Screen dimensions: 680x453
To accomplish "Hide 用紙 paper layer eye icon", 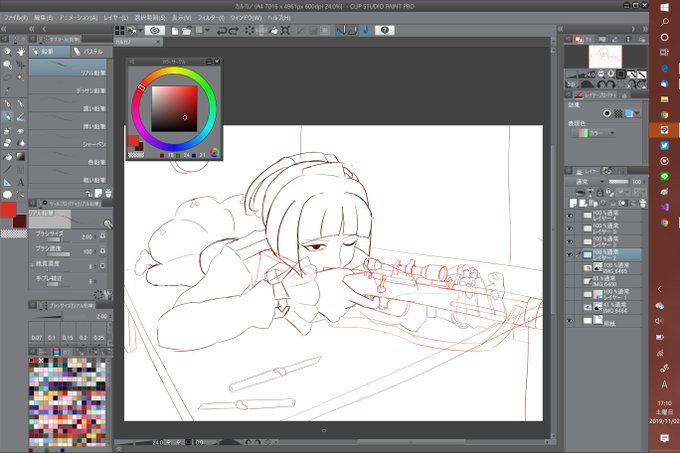I will [x=570, y=321].
